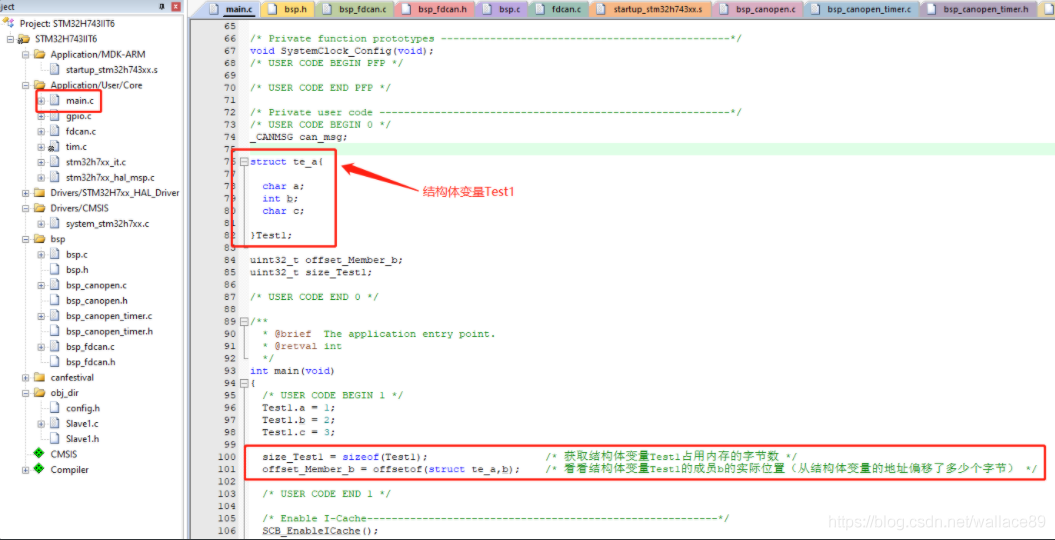Click line number 100 in the gutter
Viewport: 1055px width, 540px height.
tap(227, 457)
